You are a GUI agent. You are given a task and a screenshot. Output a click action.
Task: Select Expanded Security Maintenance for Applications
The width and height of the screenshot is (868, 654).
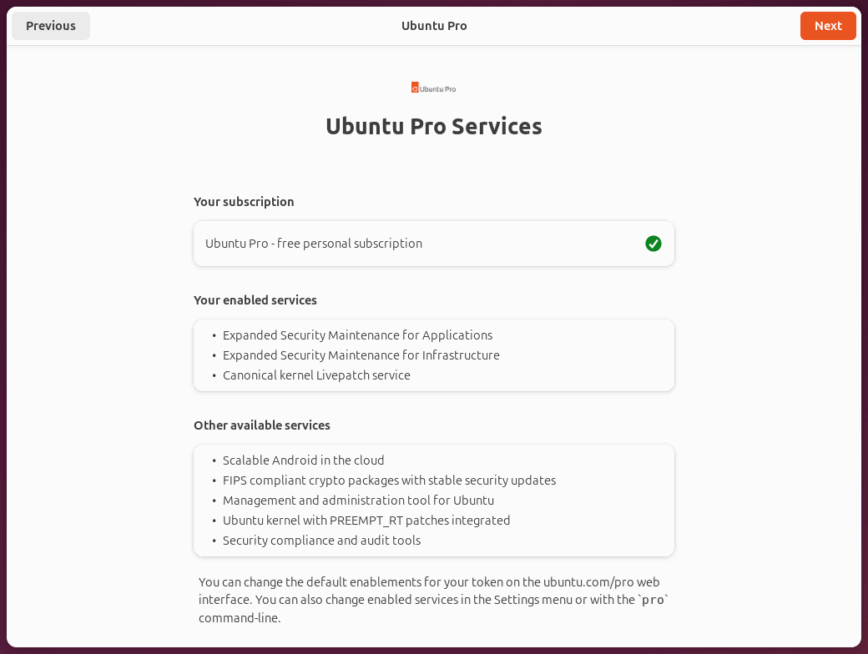coord(357,335)
